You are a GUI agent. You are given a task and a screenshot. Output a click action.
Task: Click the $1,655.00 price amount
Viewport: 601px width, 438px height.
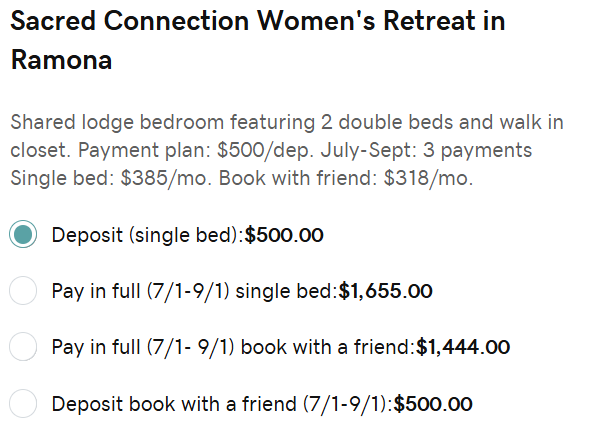[386, 291]
